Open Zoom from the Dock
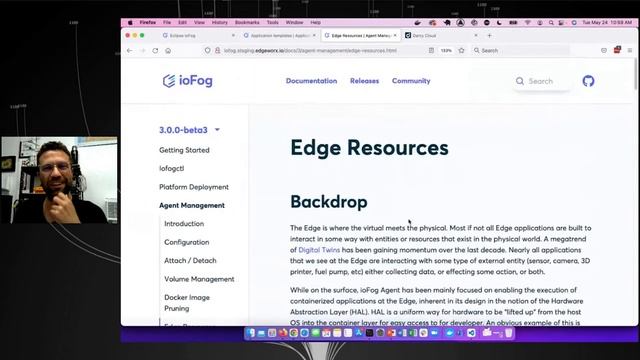 (x=434, y=333)
